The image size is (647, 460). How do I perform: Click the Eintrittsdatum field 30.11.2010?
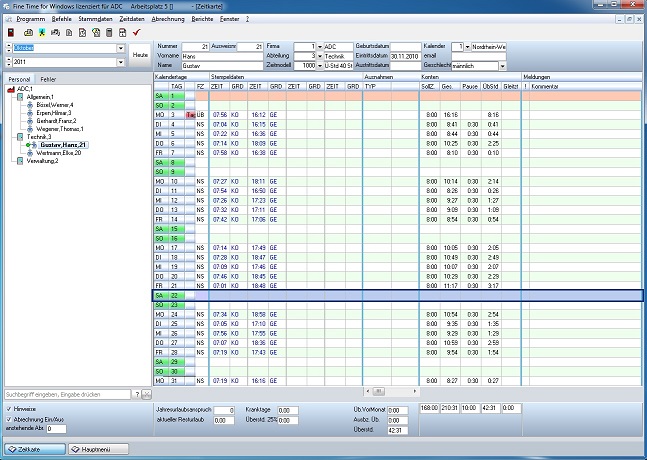[405, 57]
